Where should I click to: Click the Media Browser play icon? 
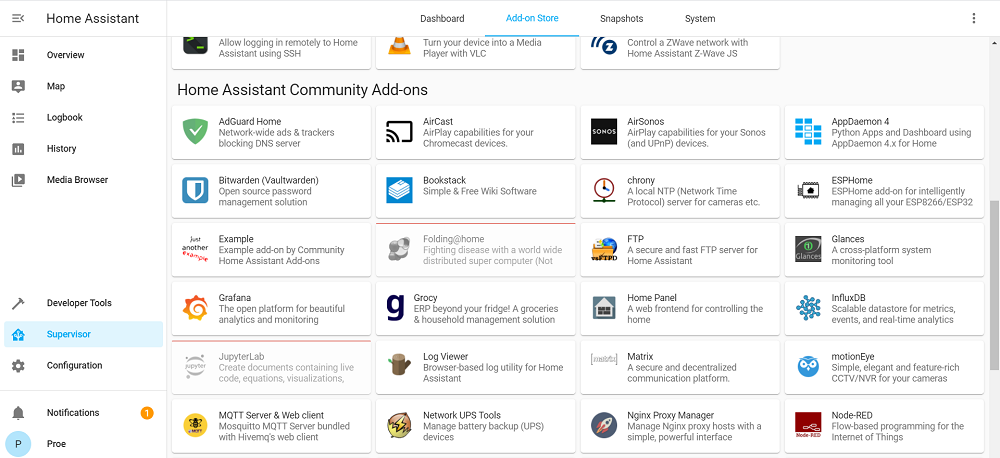(18, 180)
